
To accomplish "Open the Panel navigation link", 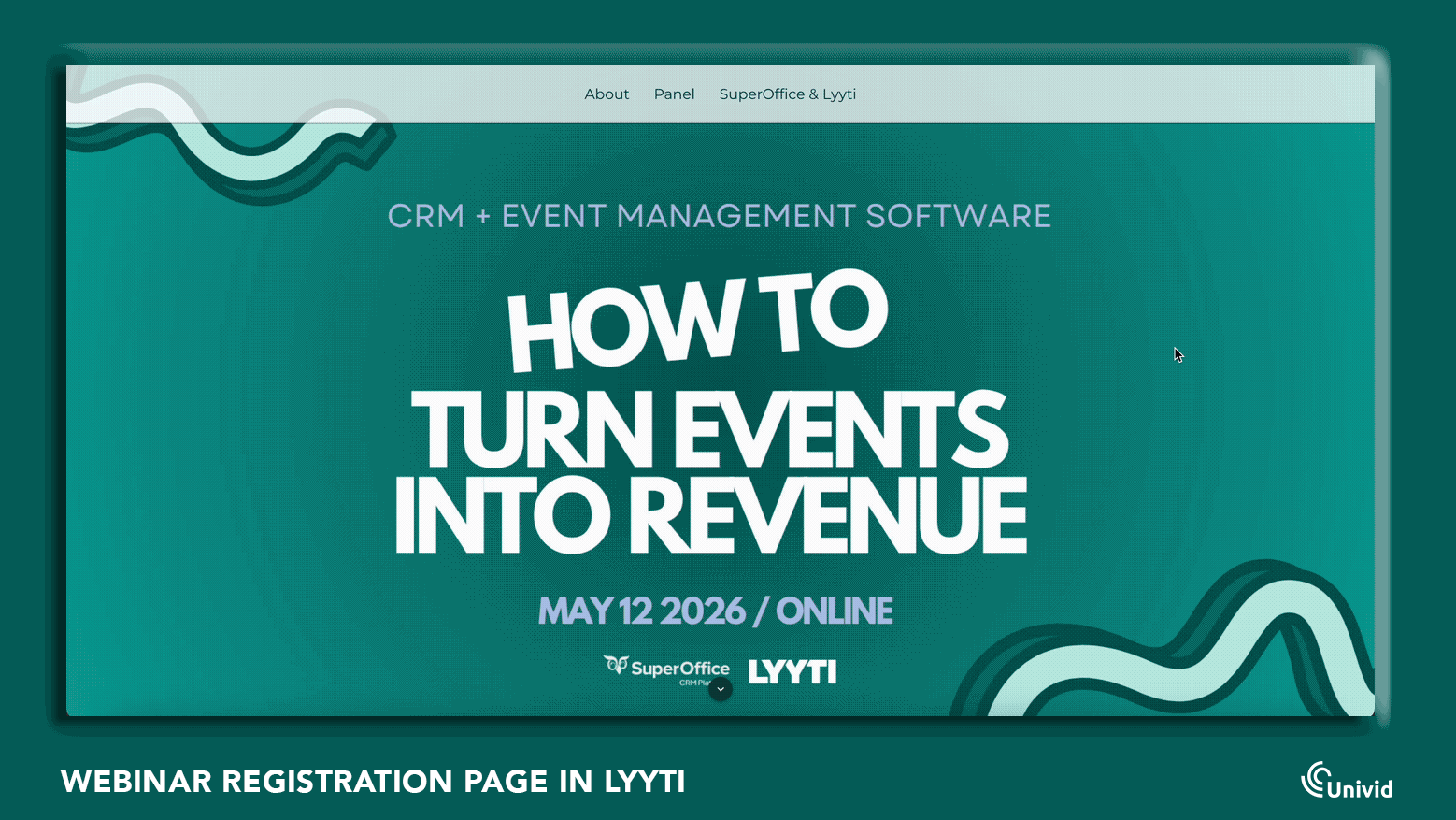I will 674,94.
